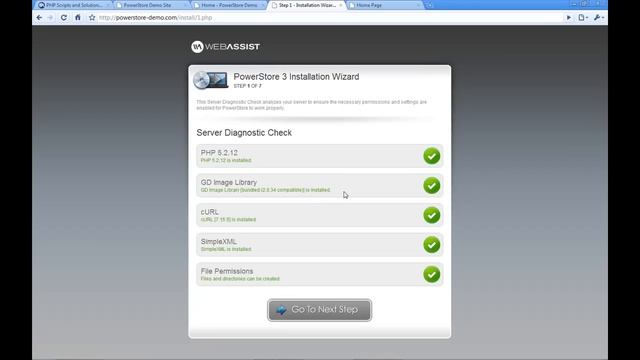The width and height of the screenshot is (640, 360).
Task: Click the go arrow next to address bar
Action: [x=569, y=18]
